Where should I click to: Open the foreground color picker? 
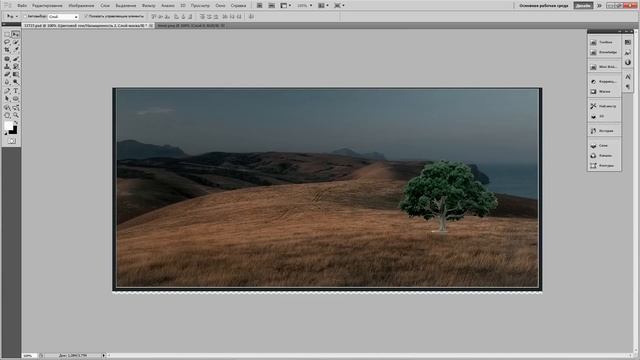click(x=8, y=126)
